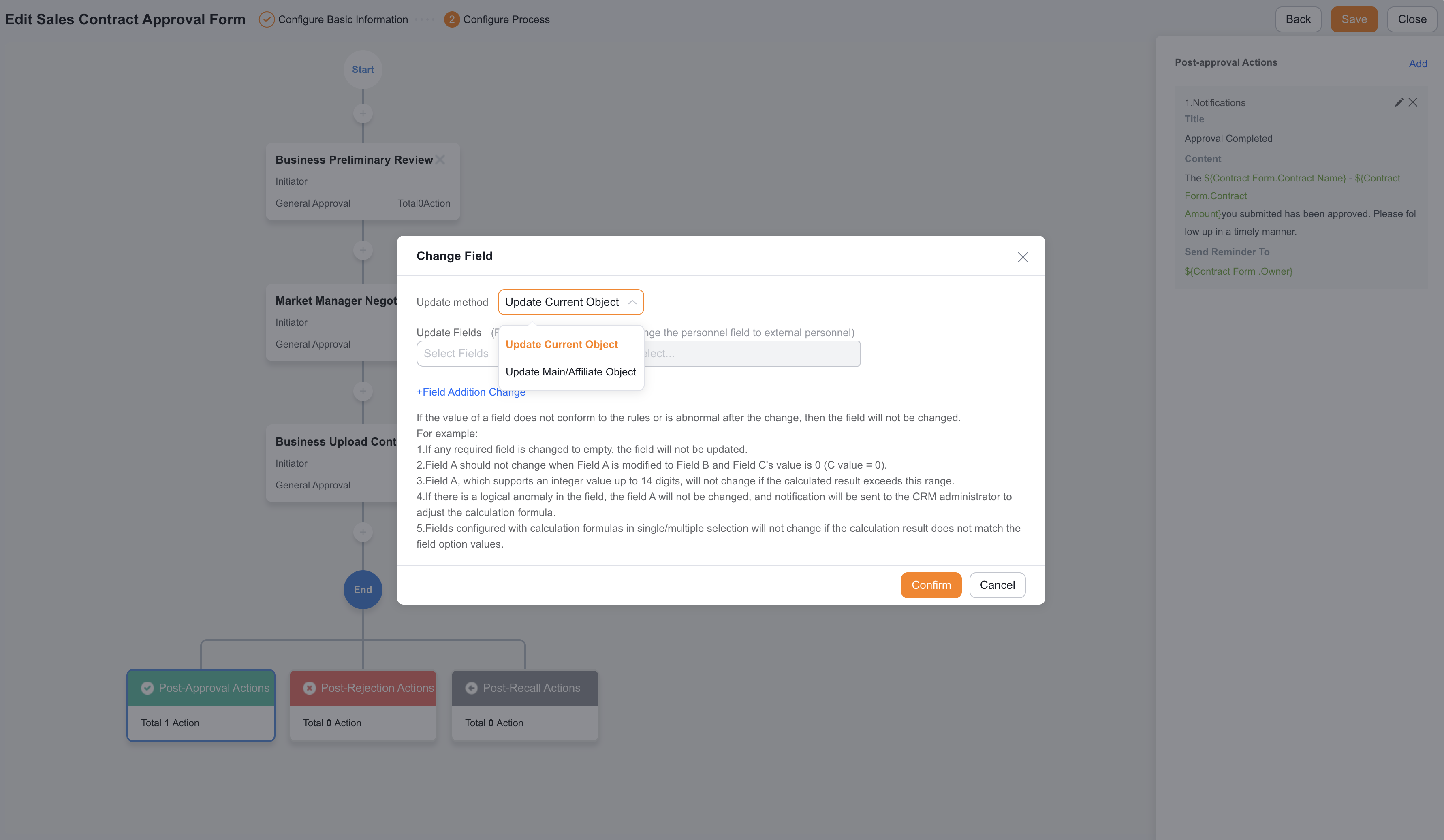Close the form editor
The width and height of the screenshot is (1444, 840).
point(1412,19)
